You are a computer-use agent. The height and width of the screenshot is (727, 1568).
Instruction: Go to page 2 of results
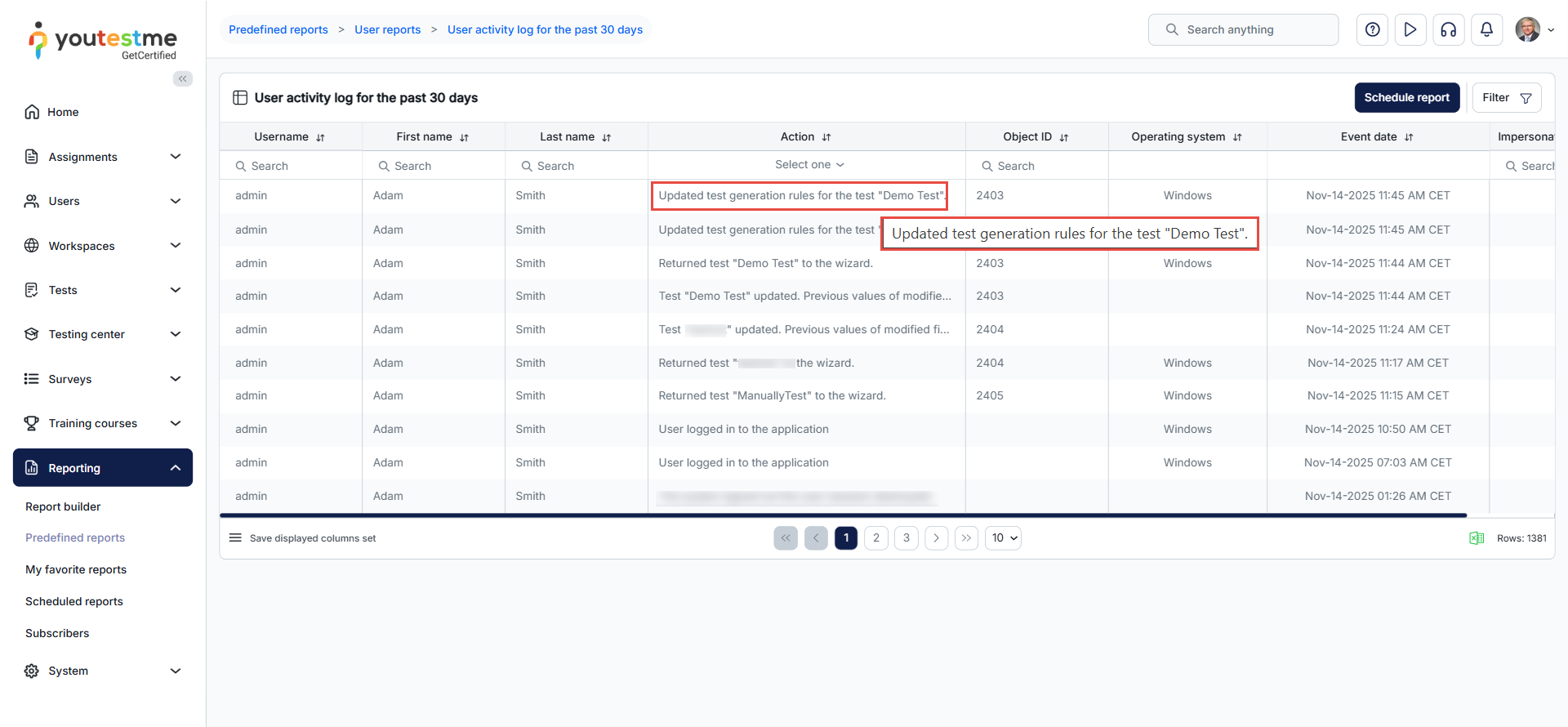[876, 538]
